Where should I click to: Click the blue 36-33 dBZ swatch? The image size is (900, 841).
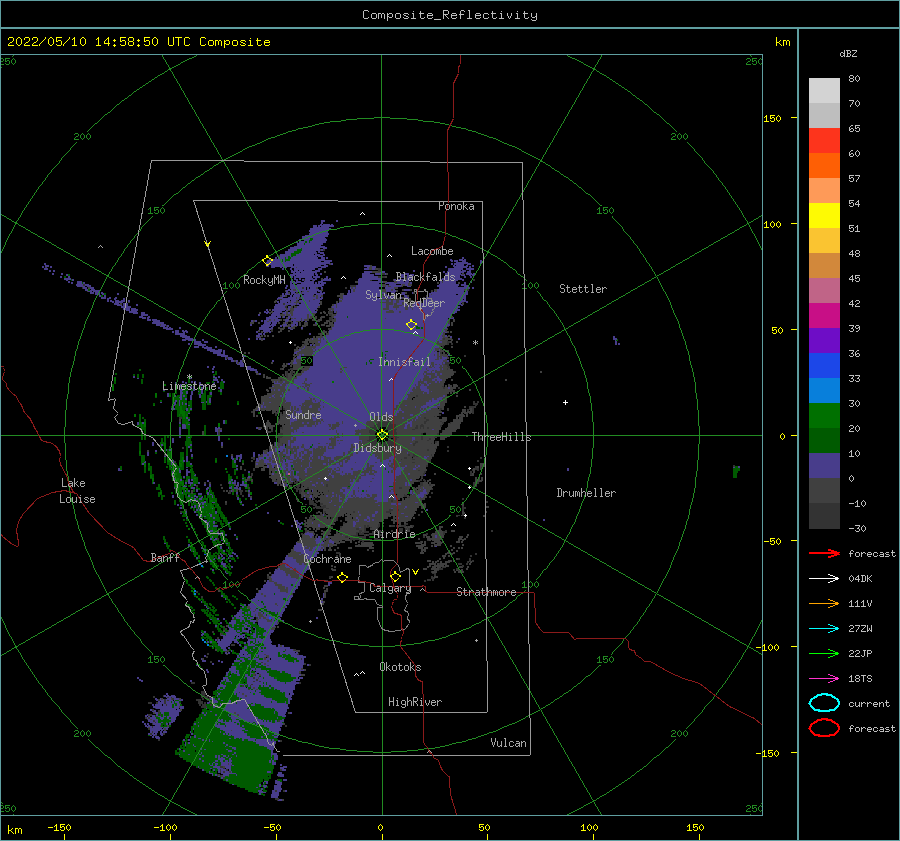[x=824, y=366]
